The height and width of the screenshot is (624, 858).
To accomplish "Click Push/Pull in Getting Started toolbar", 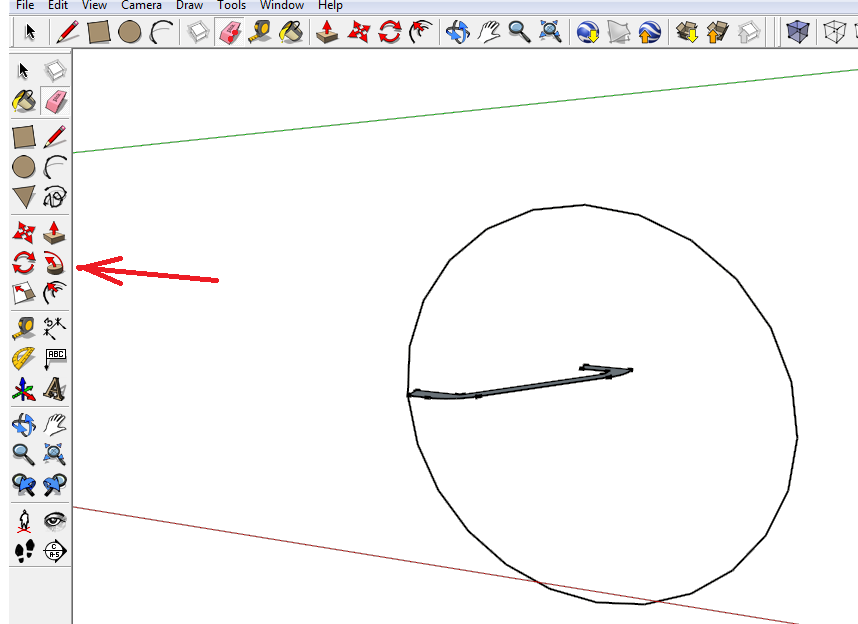I will click(x=327, y=32).
